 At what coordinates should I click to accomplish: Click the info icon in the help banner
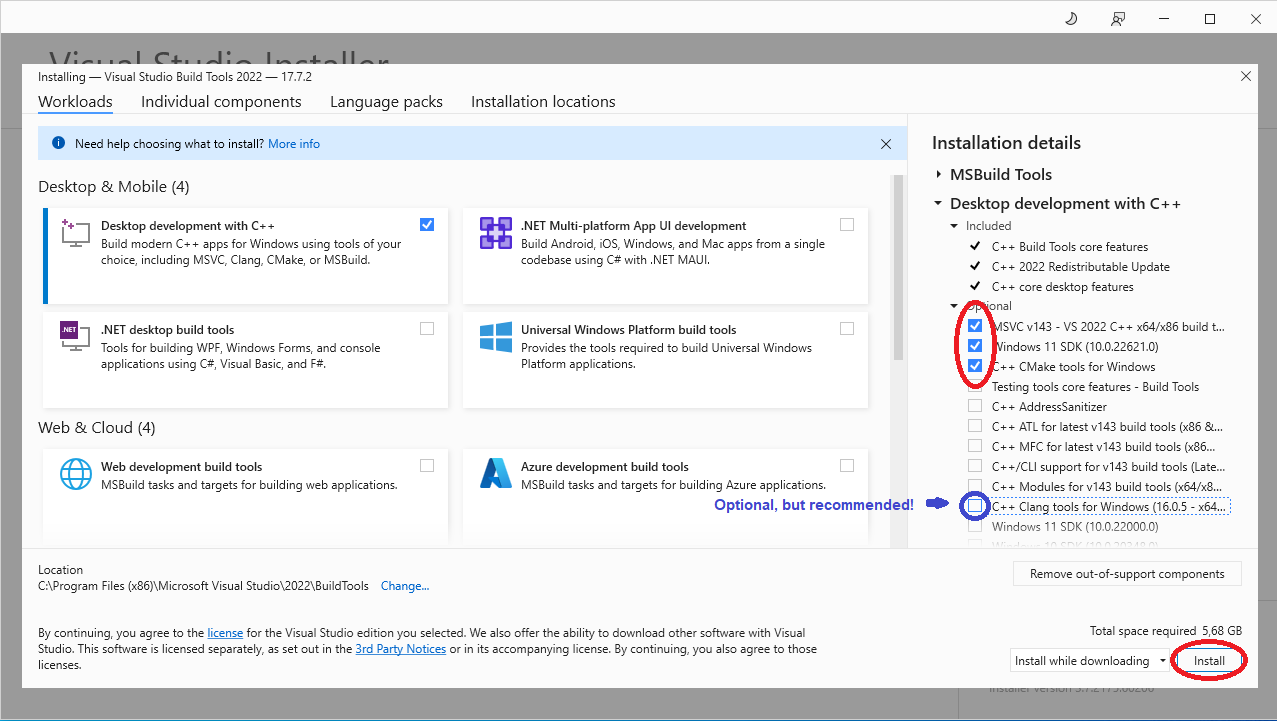(x=58, y=143)
